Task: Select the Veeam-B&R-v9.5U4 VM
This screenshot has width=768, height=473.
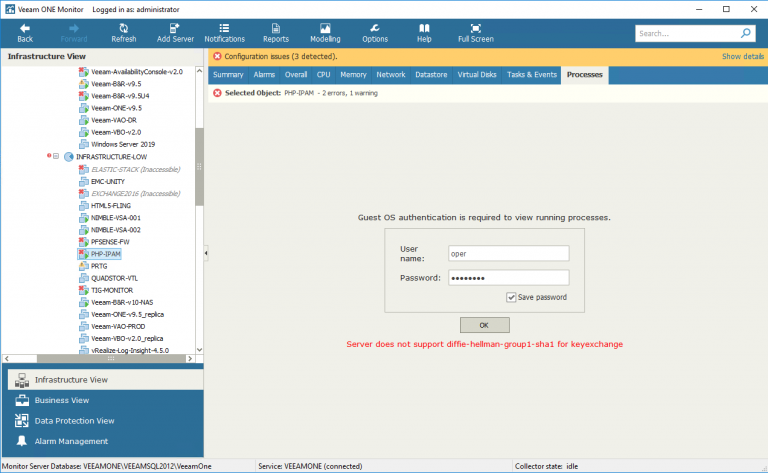Action: coord(120,96)
